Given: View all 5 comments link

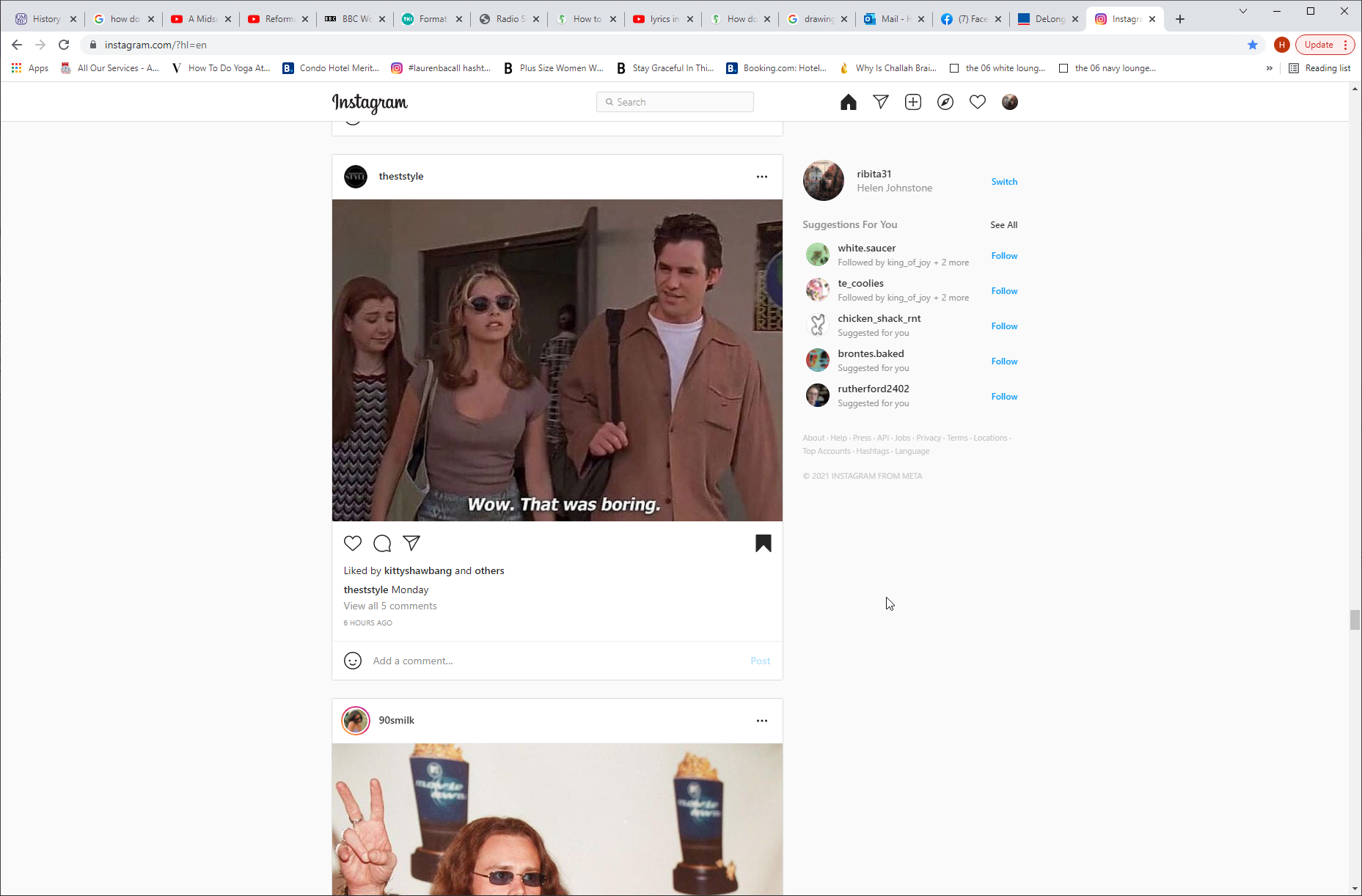Looking at the screenshot, I should (390, 606).
